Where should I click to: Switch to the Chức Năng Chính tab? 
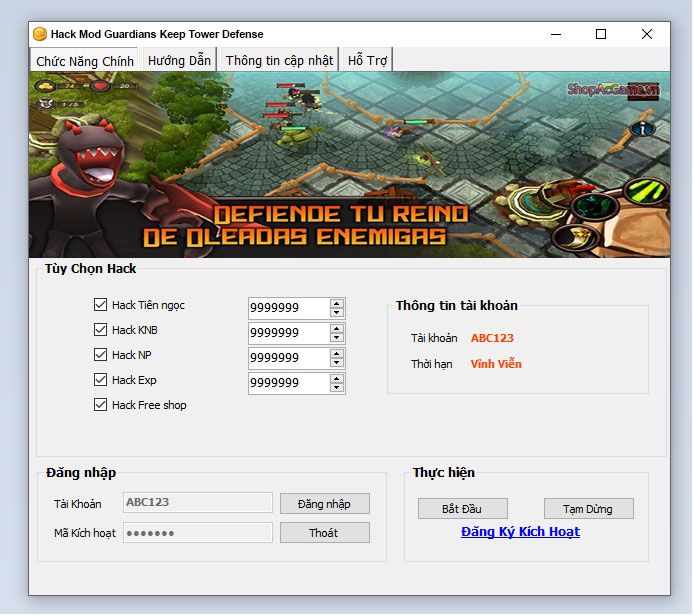(x=84, y=60)
